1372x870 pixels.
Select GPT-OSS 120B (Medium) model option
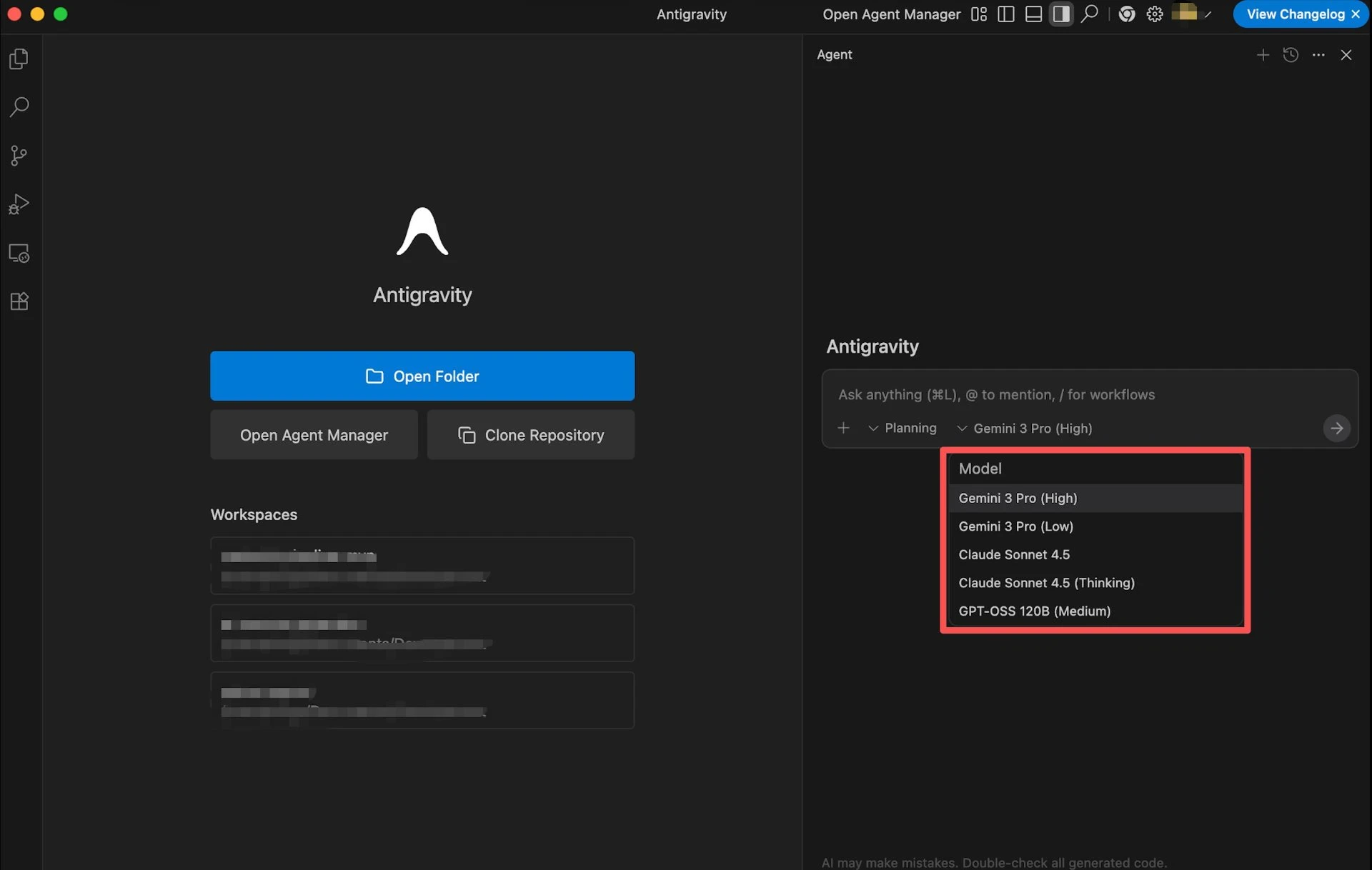(1034, 611)
